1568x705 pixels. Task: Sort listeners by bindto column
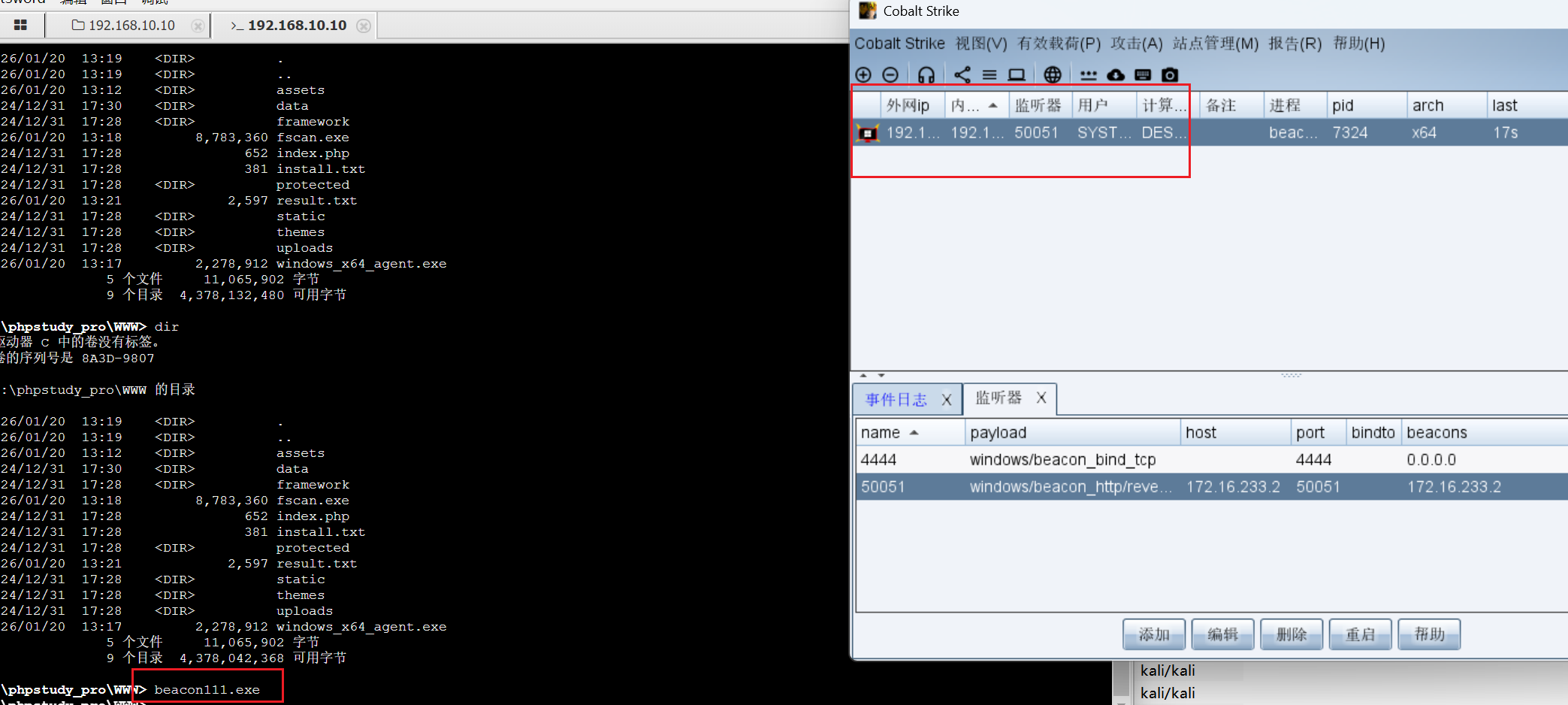point(1373,433)
